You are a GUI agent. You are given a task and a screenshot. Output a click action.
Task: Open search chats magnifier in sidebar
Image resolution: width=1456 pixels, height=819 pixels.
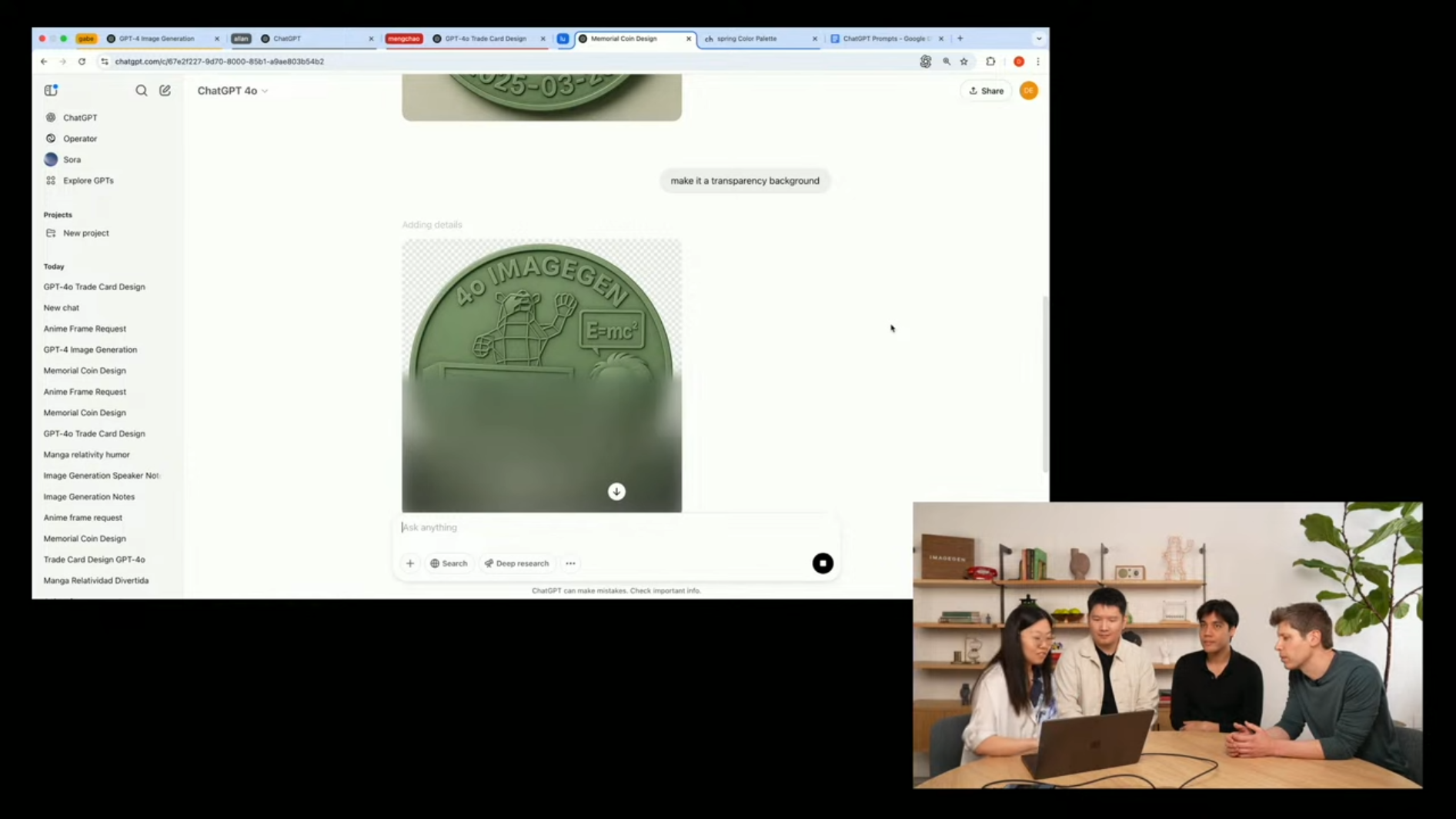(142, 90)
